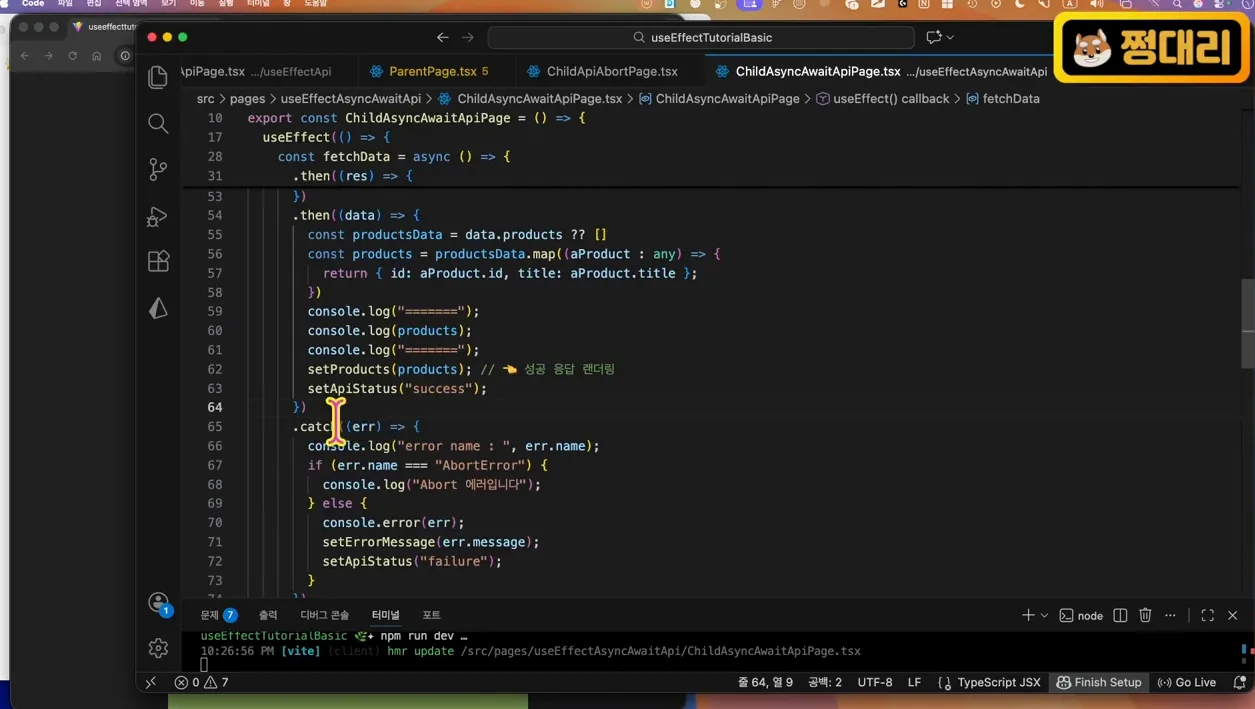Start Go Live server
This screenshot has width=1255, height=709.
pyautogui.click(x=1187, y=682)
